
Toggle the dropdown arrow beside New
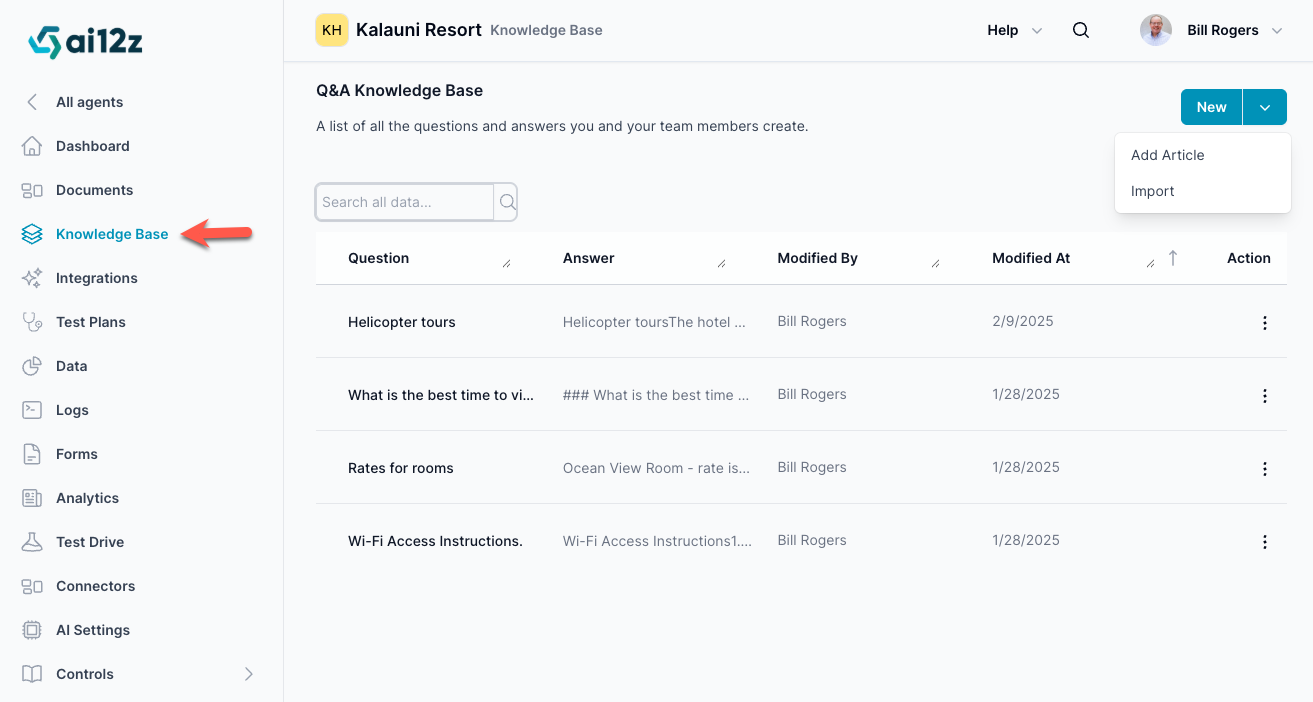(1265, 107)
